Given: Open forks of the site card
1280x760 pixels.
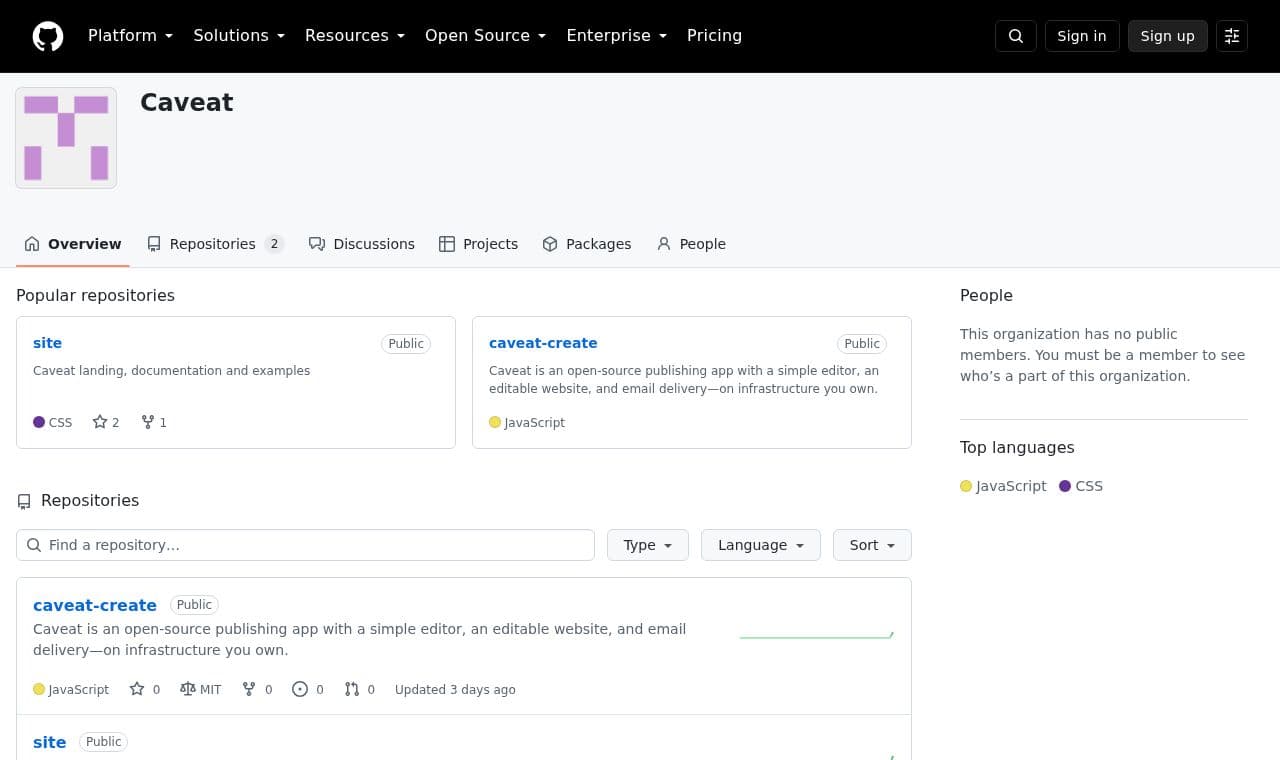Looking at the screenshot, I should 154,422.
